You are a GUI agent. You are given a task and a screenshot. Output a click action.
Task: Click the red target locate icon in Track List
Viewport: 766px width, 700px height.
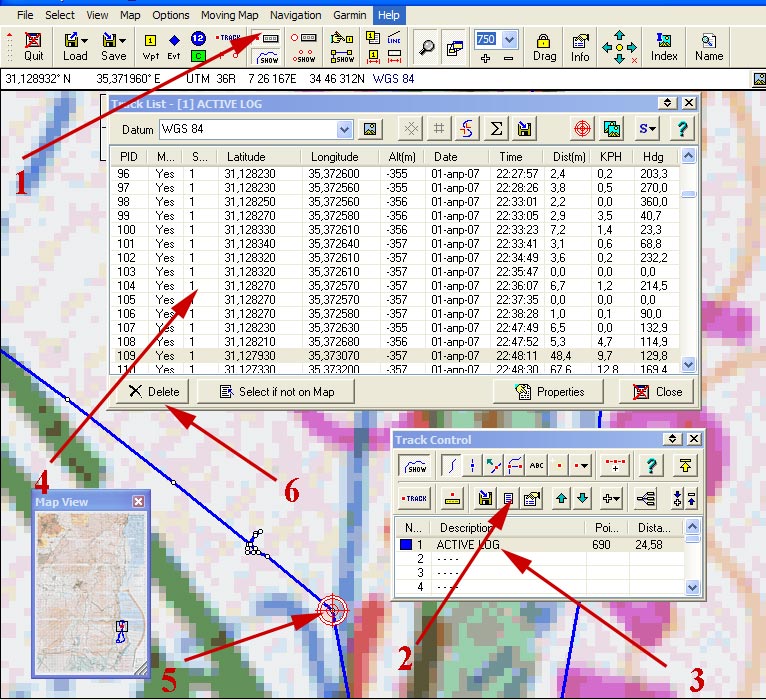[x=582, y=129]
